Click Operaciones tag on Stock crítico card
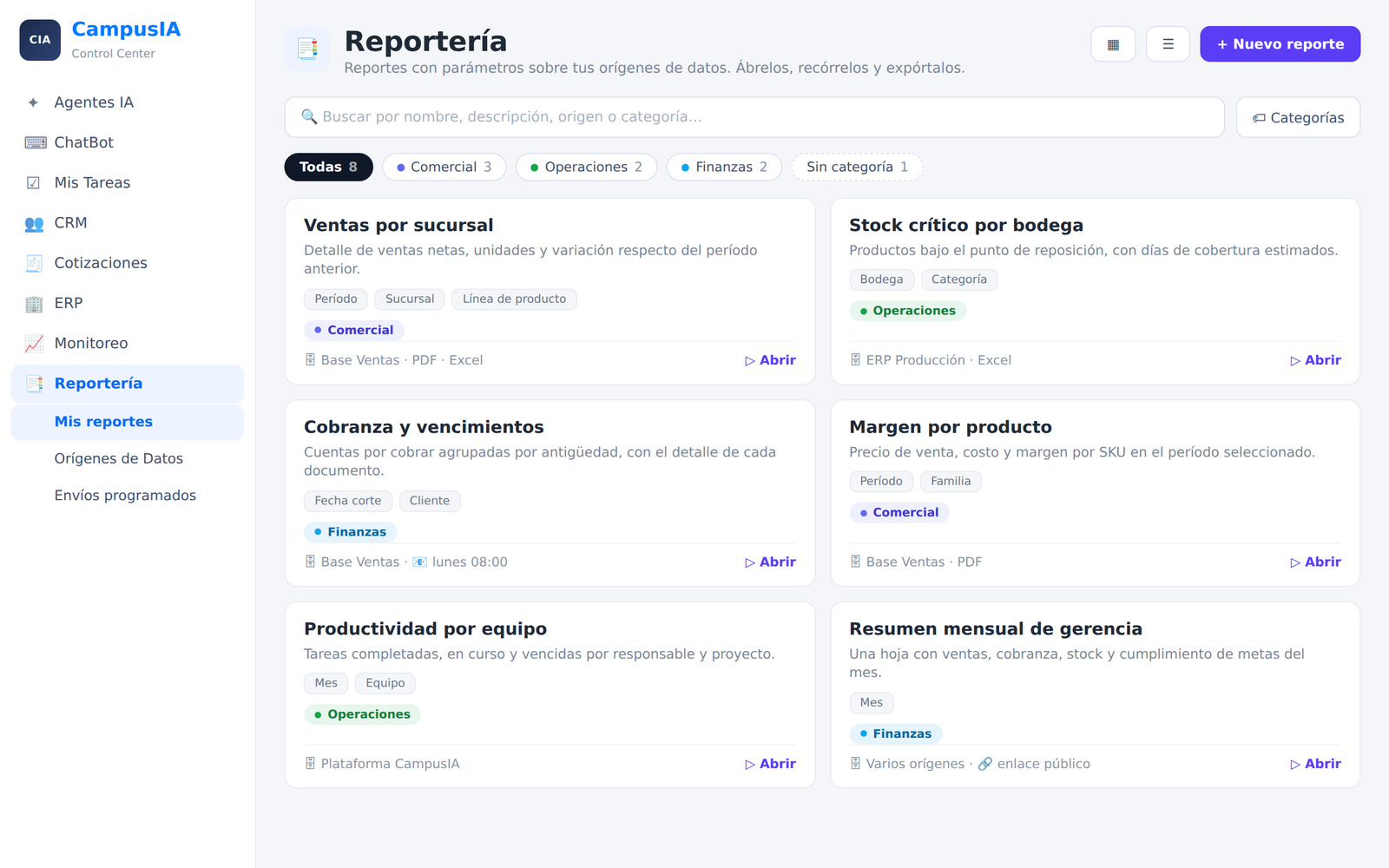The image size is (1389, 868). coord(907,311)
